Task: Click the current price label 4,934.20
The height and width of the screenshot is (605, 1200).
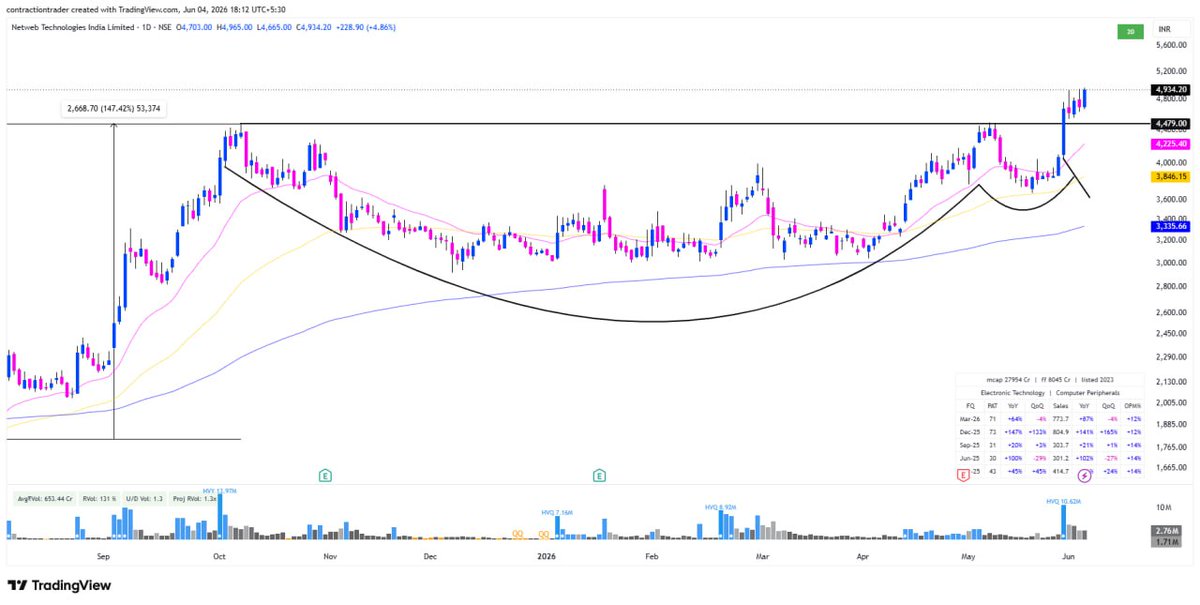Action: click(1170, 90)
